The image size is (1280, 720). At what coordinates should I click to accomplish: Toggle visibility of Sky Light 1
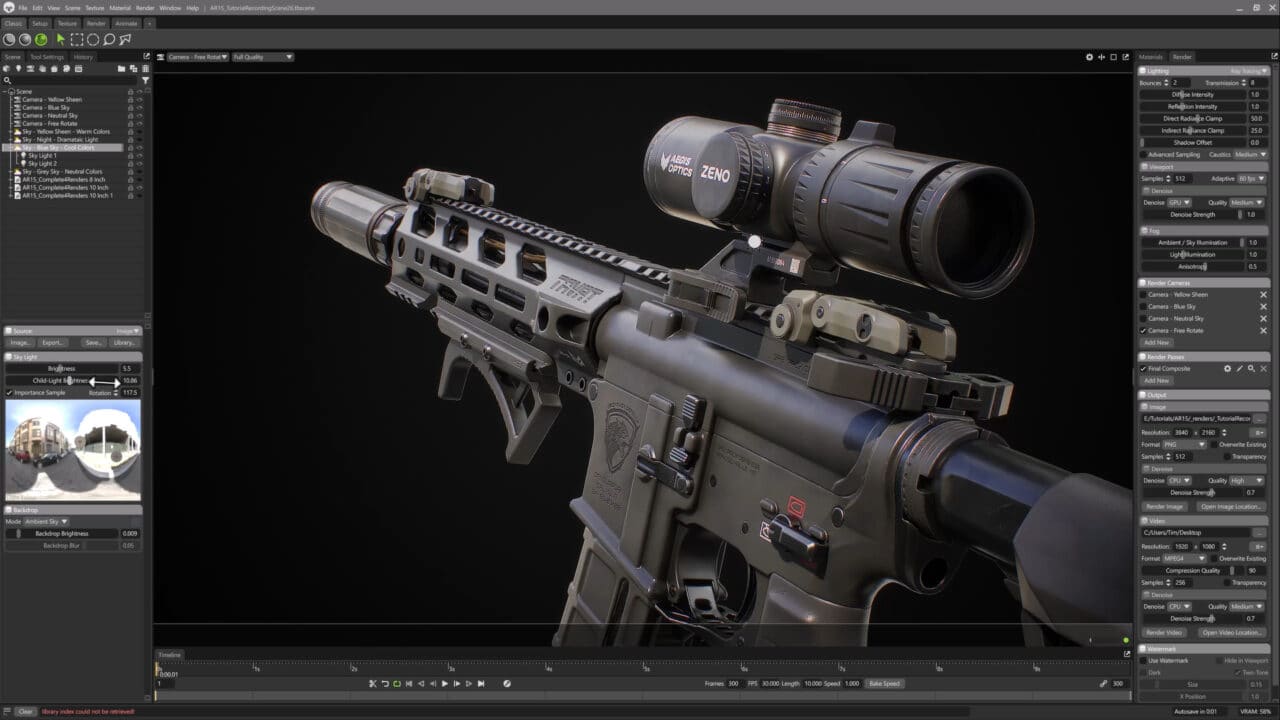click(139, 156)
